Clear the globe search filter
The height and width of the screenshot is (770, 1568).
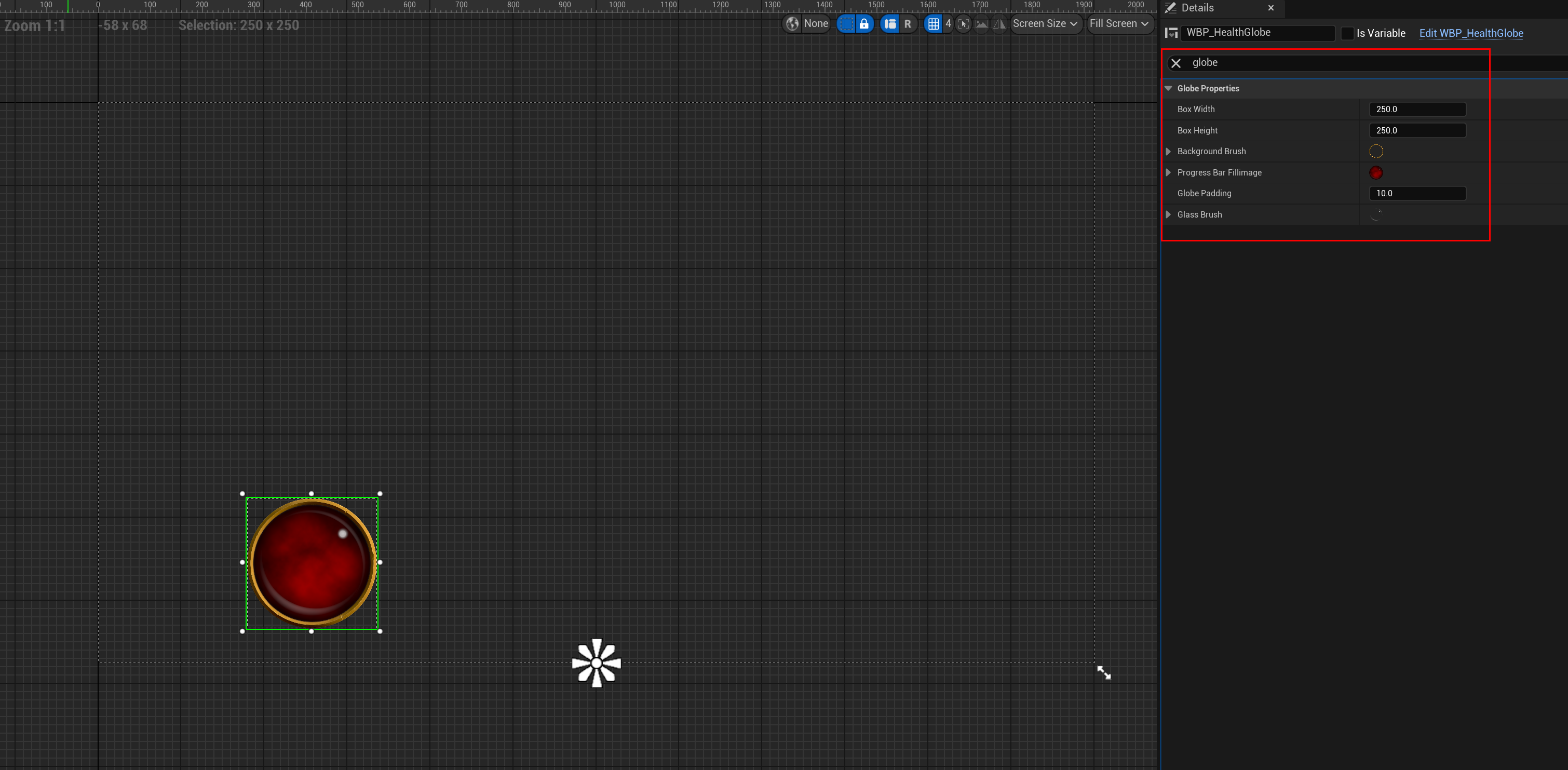point(1176,63)
